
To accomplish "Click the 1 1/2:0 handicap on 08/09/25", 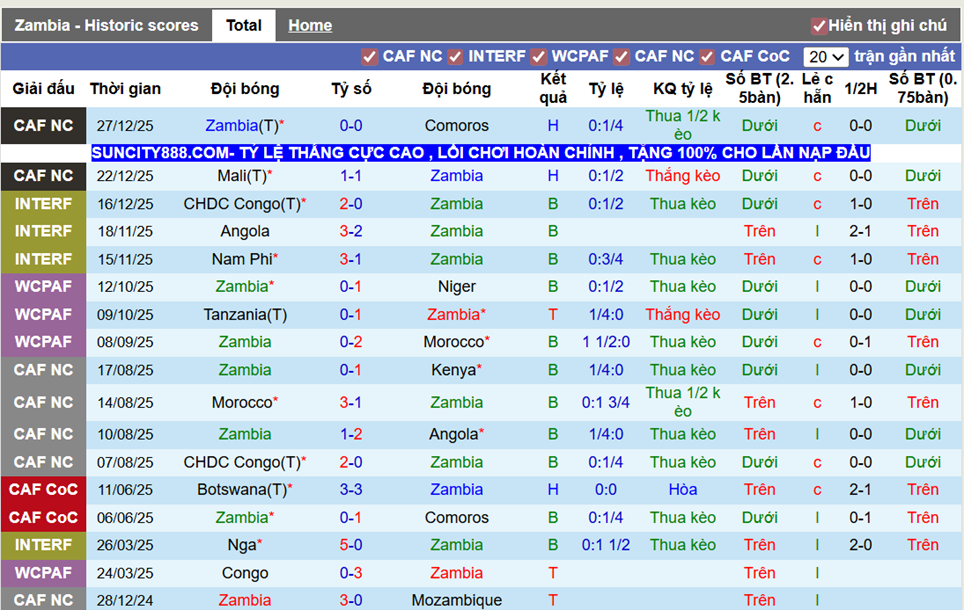I will pyautogui.click(x=606, y=342).
